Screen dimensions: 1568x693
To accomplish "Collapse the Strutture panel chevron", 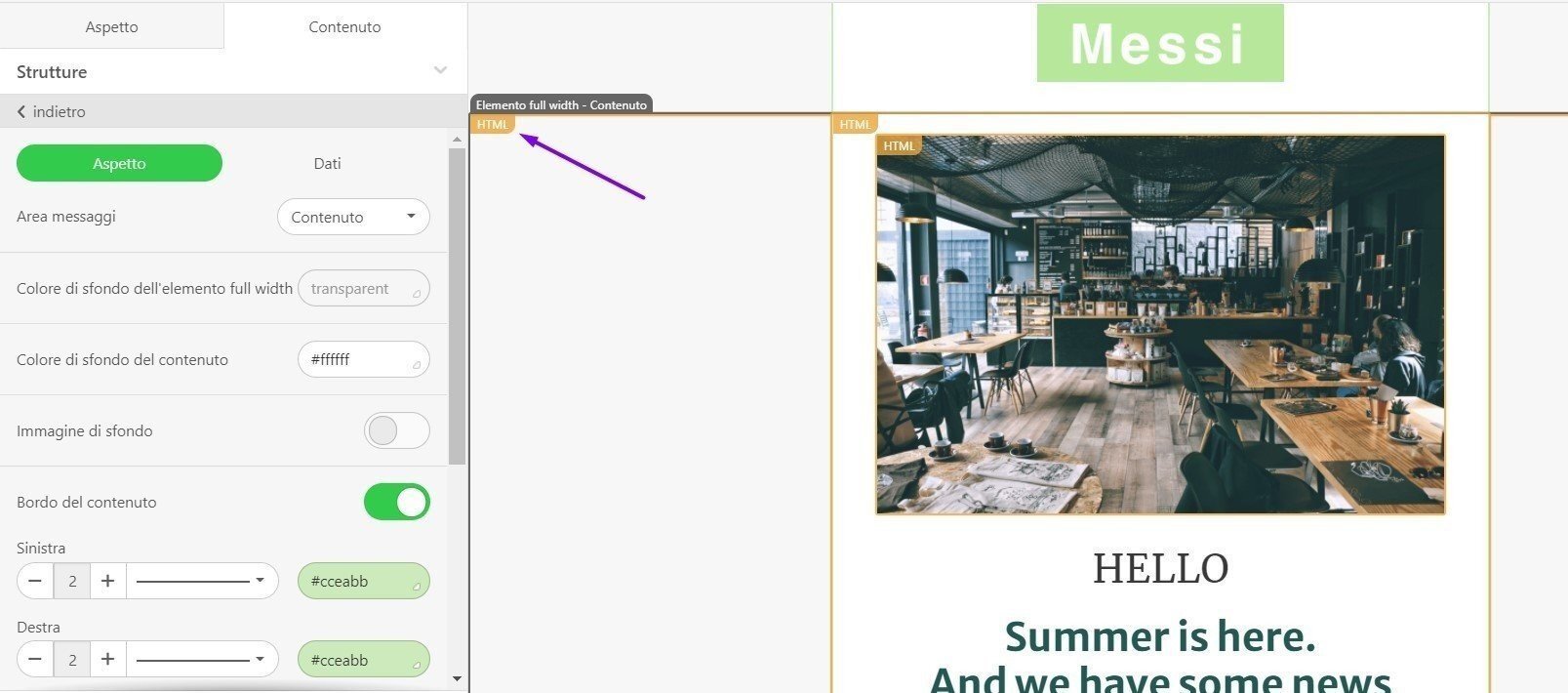I will tap(440, 71).
